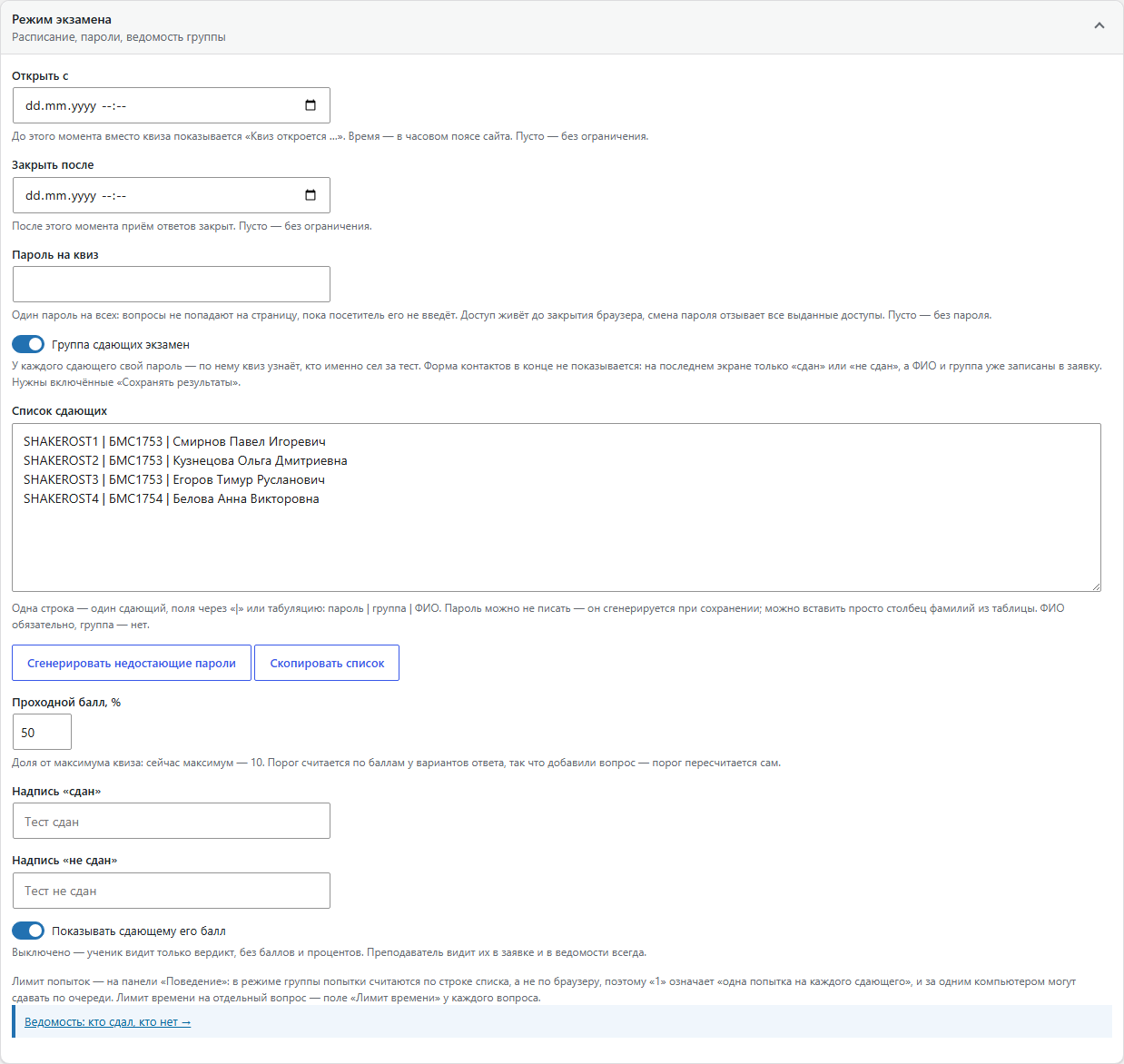Grab the resize handle of «Список сдающих» textarea
This screenshot has height=1064, width=1124.
pyautogui.click(x=1096, y=586)
